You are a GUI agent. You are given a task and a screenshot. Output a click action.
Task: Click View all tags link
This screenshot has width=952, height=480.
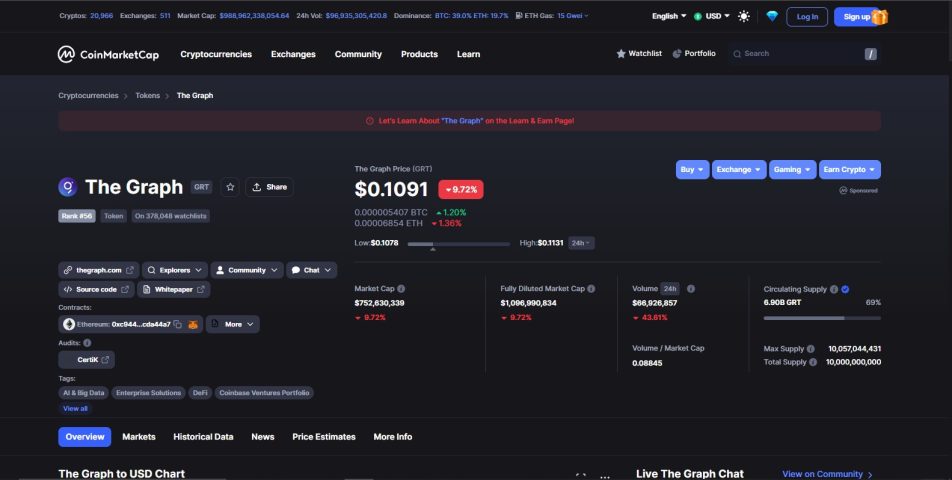[x=75, y=408]
